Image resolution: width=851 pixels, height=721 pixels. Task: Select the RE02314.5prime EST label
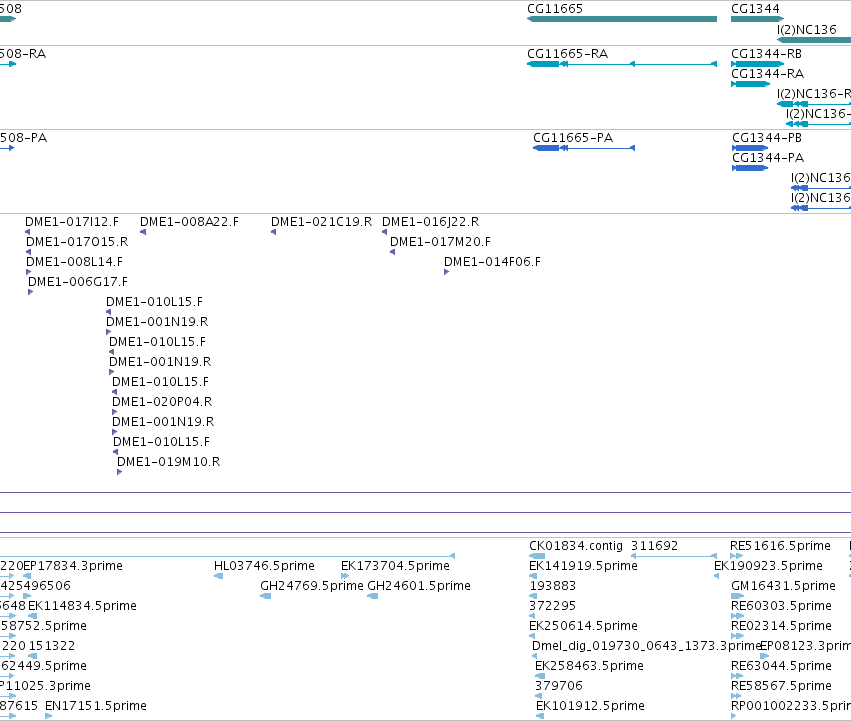[782, 627]
